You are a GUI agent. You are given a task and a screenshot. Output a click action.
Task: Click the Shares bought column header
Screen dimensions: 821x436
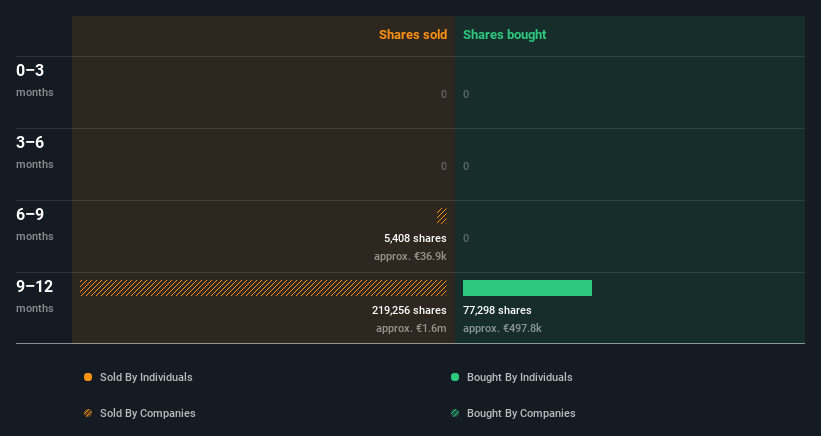click(504, 35)
